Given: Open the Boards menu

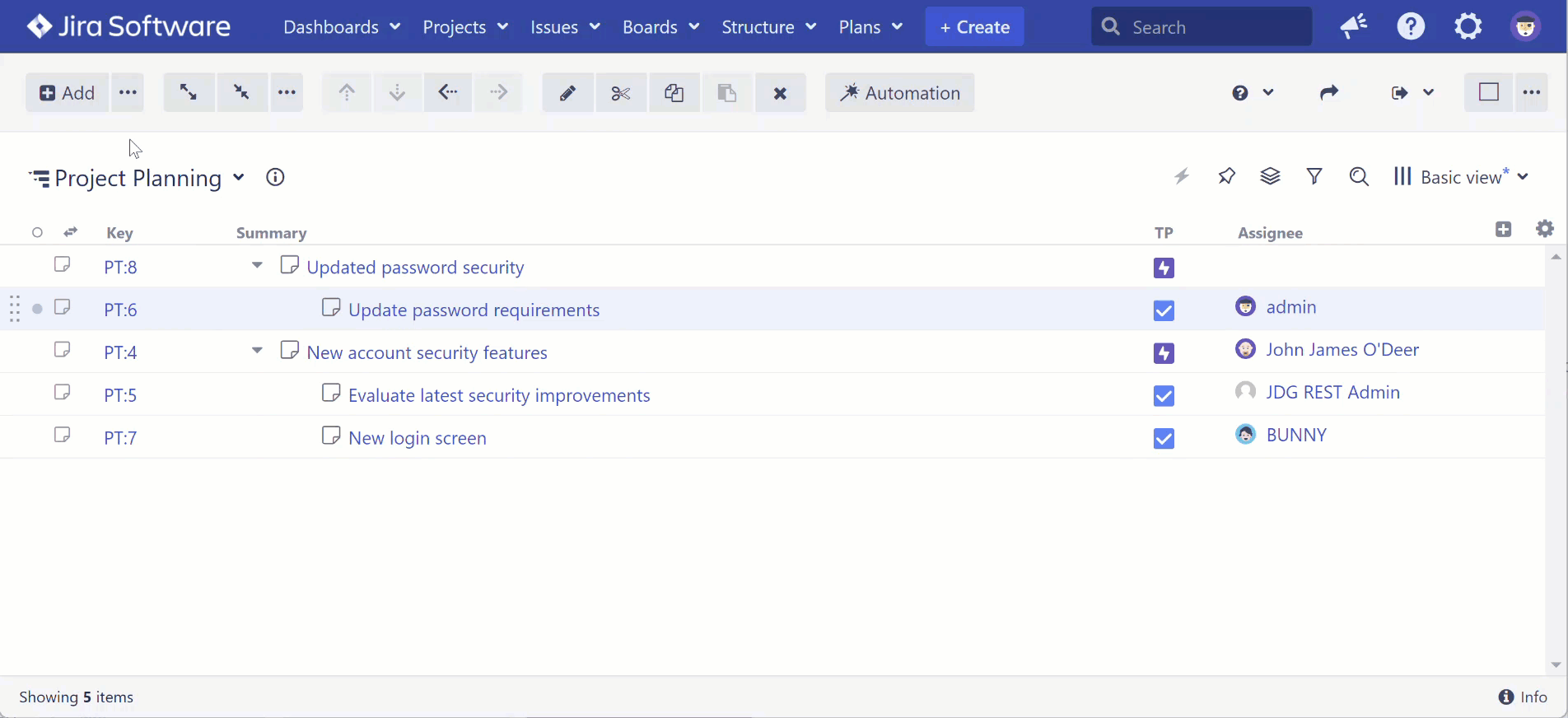Looking at the screenshot, I should coord(660,27).
